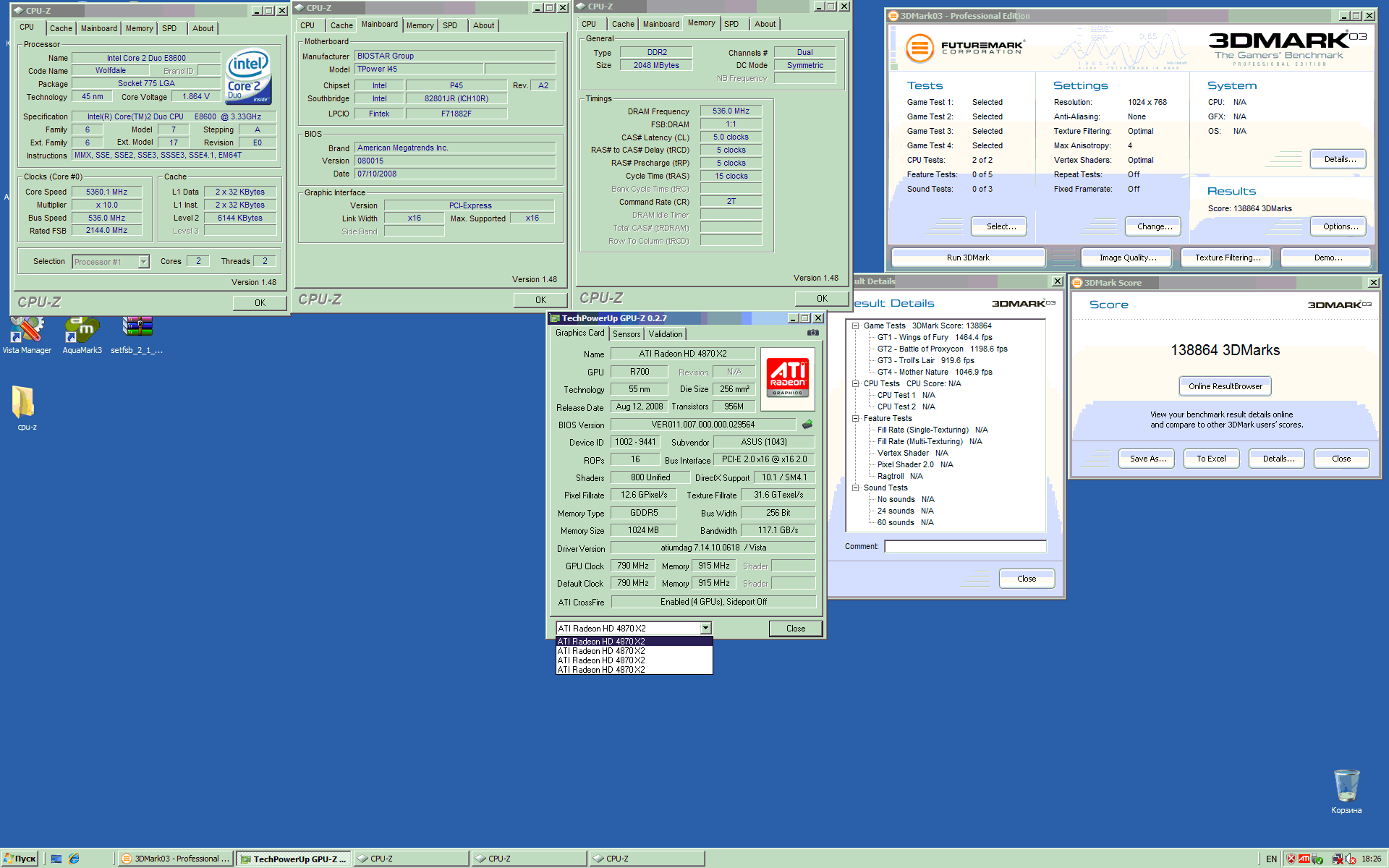The image size is (1389, 868).
Task: Click the GPU-Z title bar window icon
Action: coord(555,318)
